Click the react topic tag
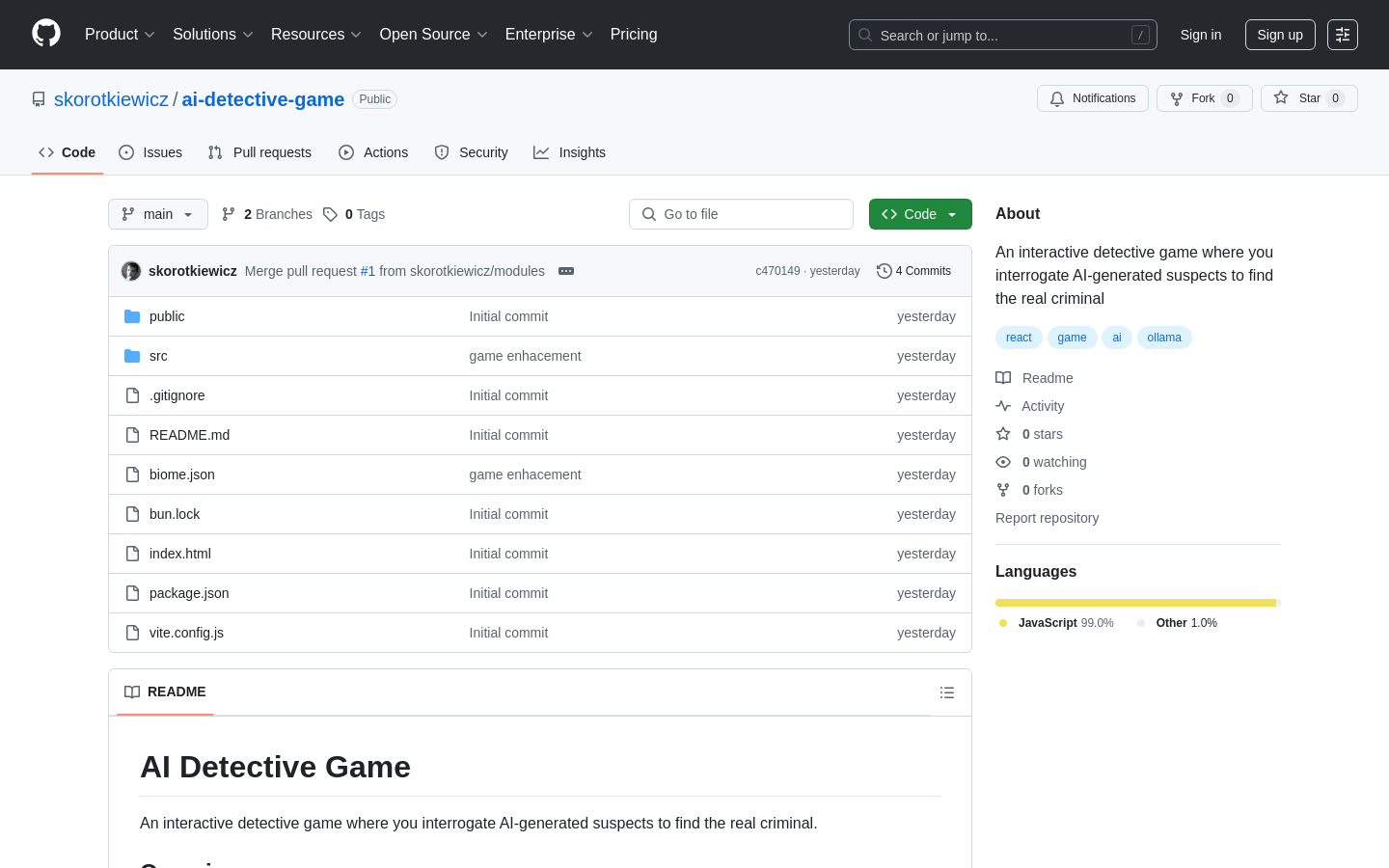This screenshot has width=1389, height=868. [1019, 338]
